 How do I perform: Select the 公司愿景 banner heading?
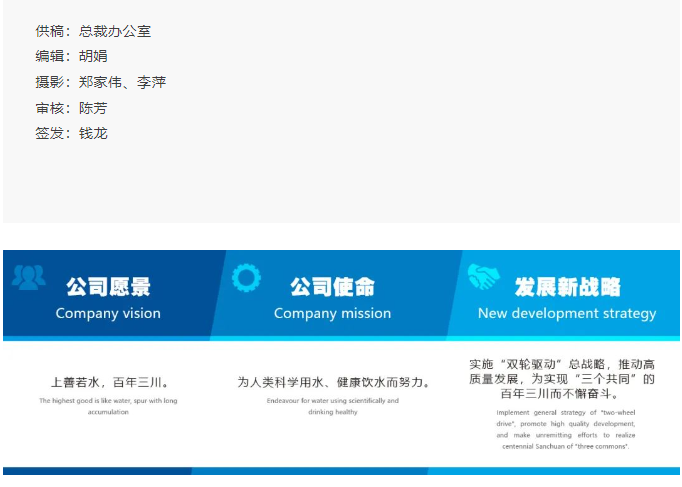(108, 287)
